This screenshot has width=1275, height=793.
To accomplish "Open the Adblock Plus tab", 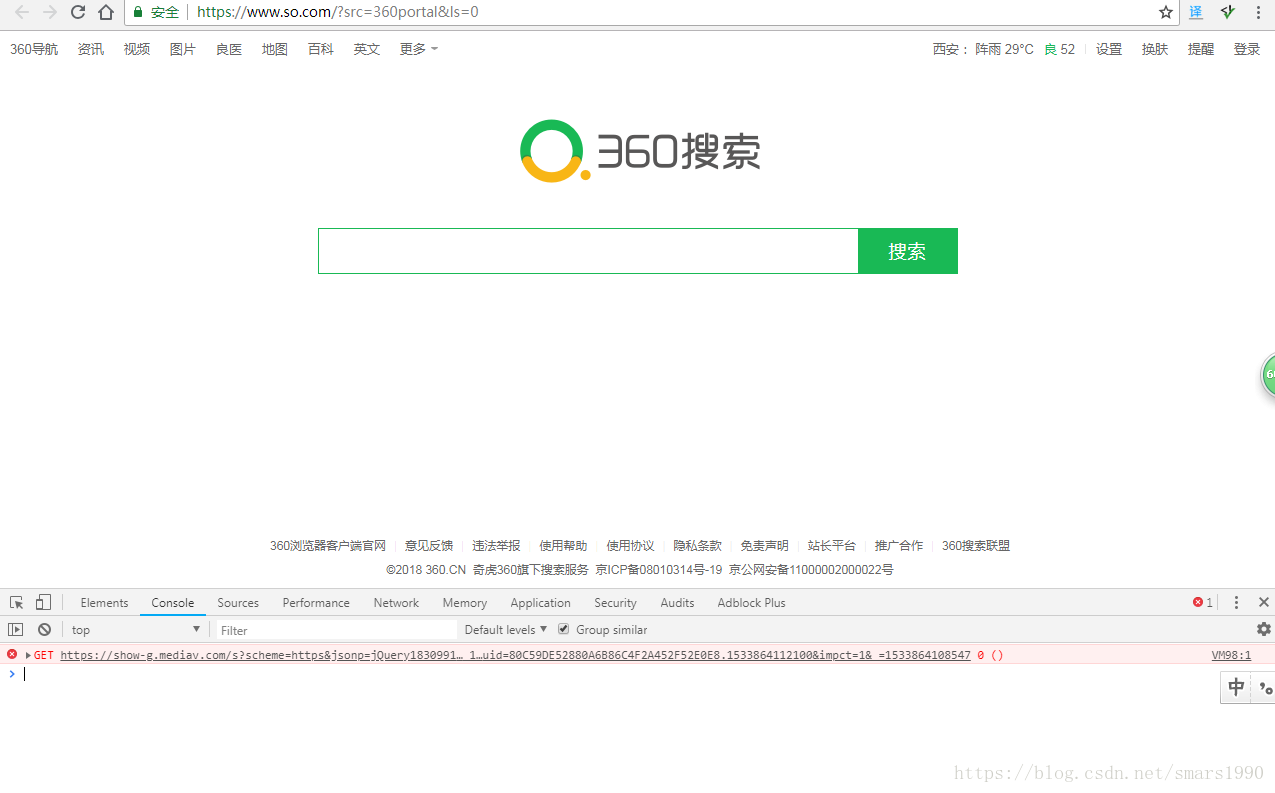I will pos(751,602).
